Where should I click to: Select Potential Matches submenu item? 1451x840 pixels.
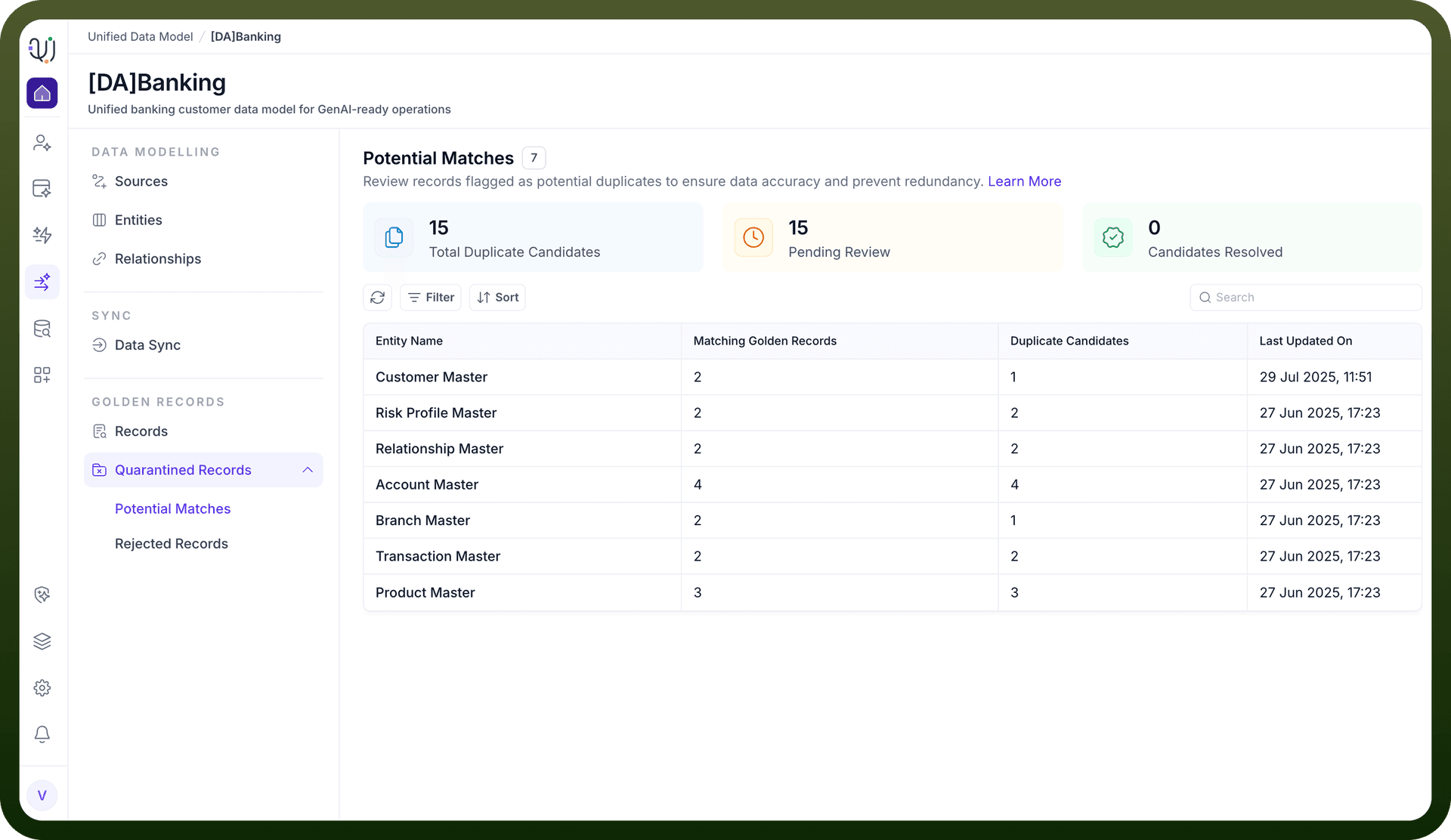(172, 509)
